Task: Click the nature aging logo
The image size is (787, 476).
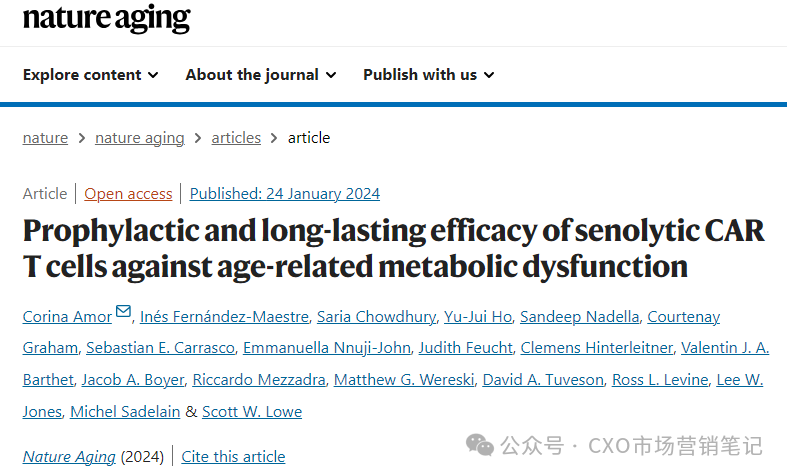Action: 106,18
